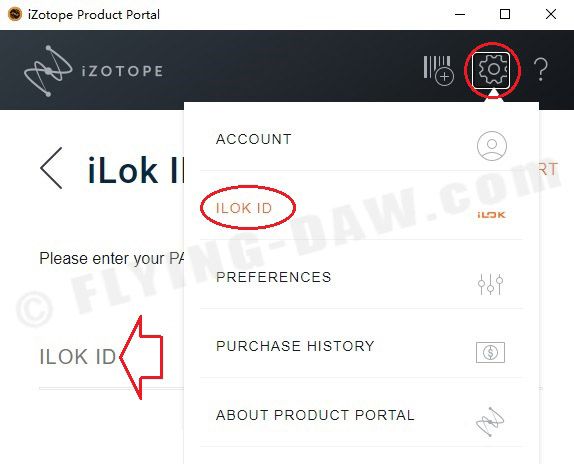574x465 pixels.
Task: Click the settings gear icon
Action: coord(491,70)
